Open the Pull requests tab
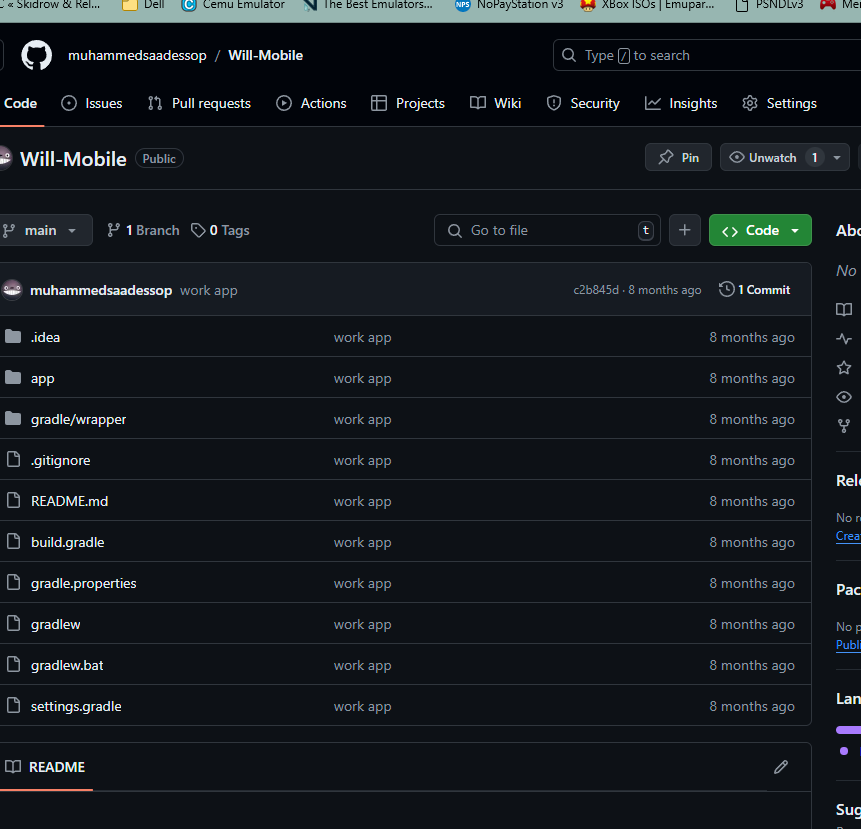 [199, 103]
